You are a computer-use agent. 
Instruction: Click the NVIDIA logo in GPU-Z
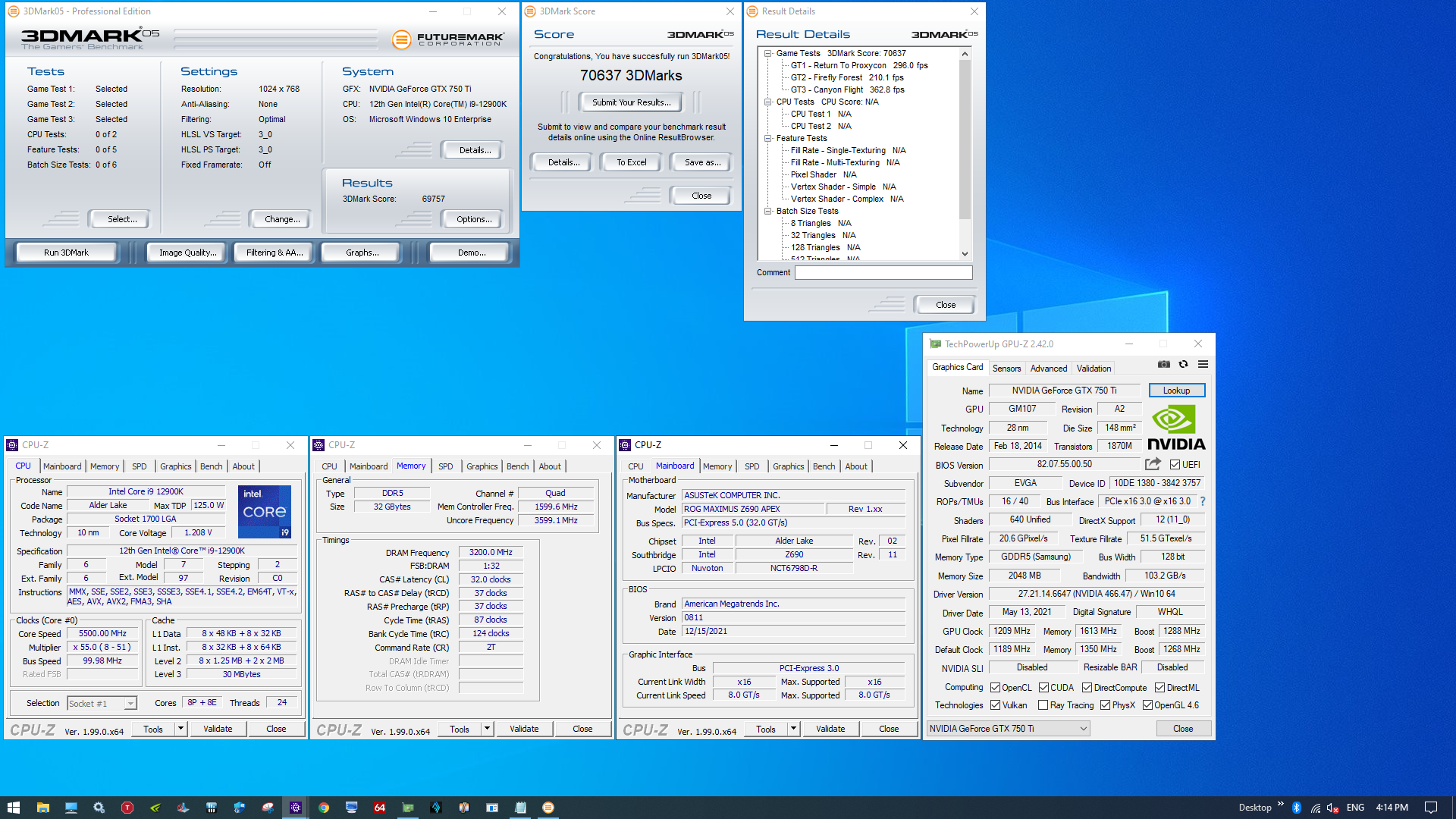click(1176, 428)
